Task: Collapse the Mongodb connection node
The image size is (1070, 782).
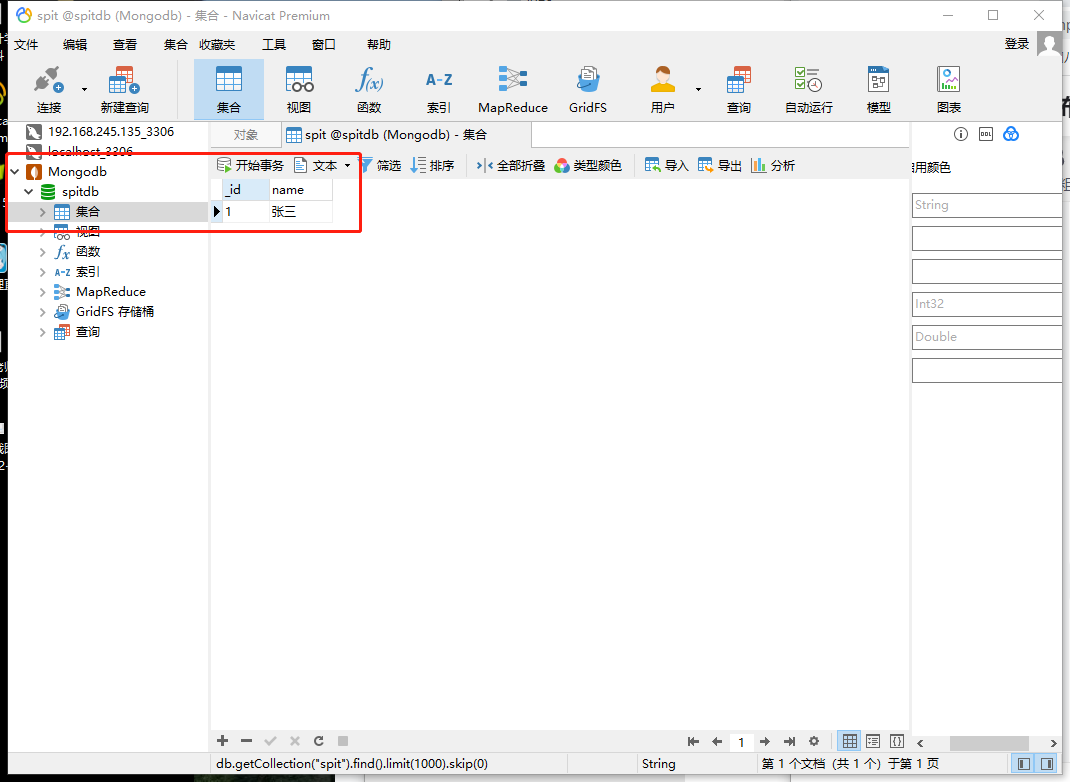Action: (x=15, y=171)
